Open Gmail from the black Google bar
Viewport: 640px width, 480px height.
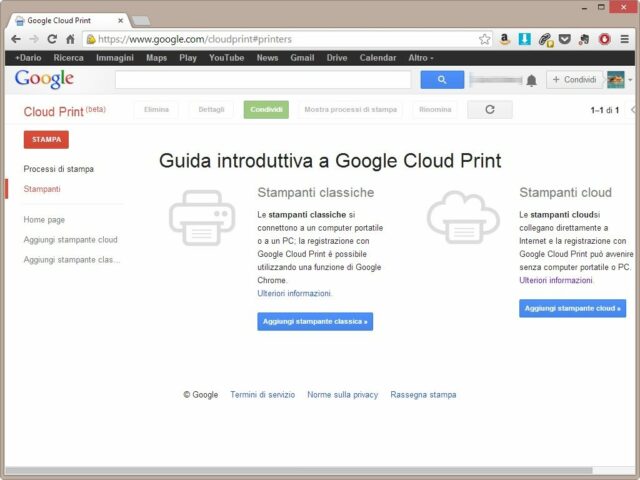(302, 58)
